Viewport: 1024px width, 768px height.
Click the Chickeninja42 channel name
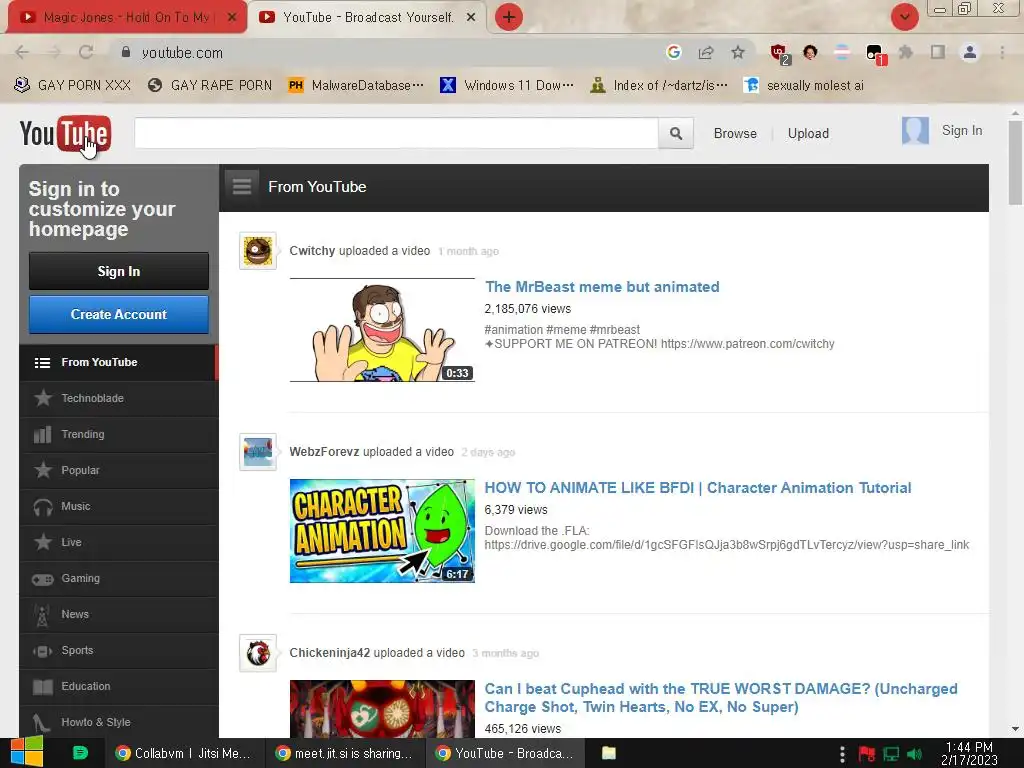(330, 653)
